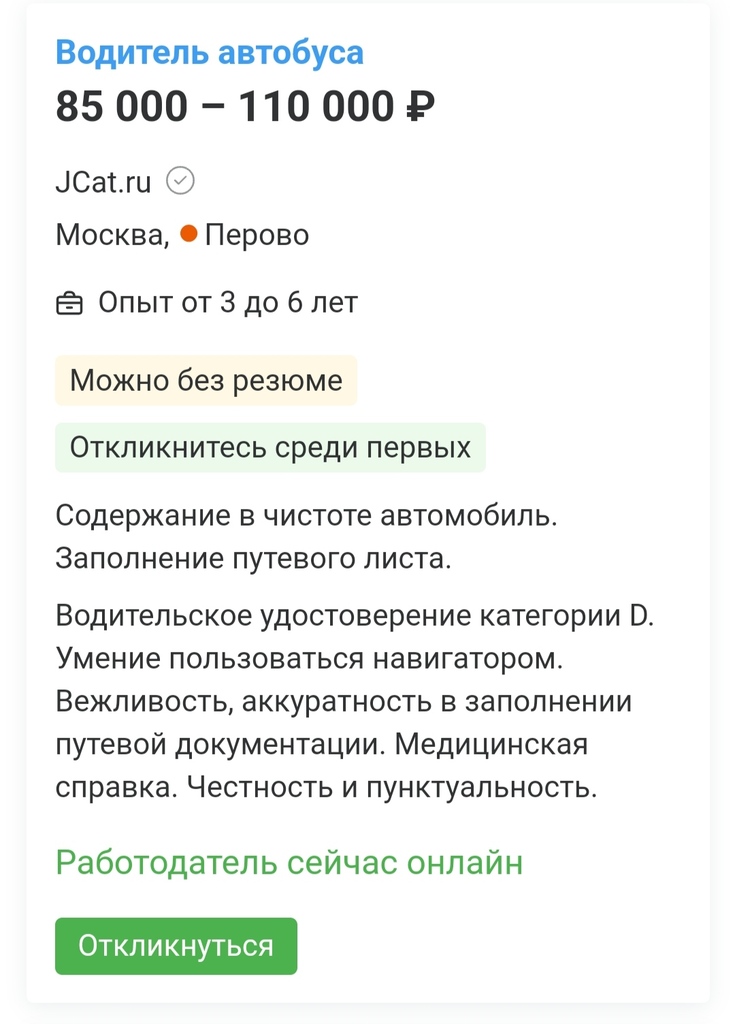Click the orange metro line dot
The image size is (735, 1024).
click(x=189, y=235)
